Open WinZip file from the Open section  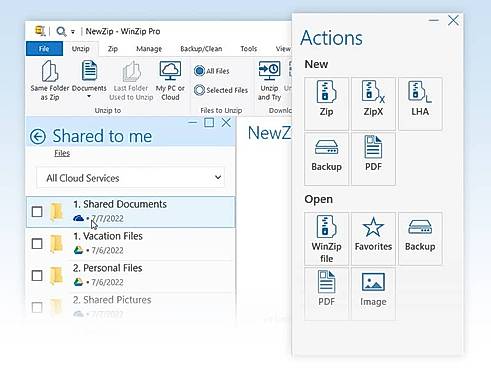(326, 239)
